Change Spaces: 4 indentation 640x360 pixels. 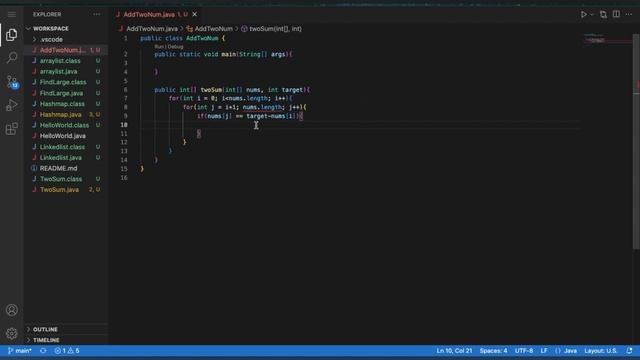tap(493, 351)
